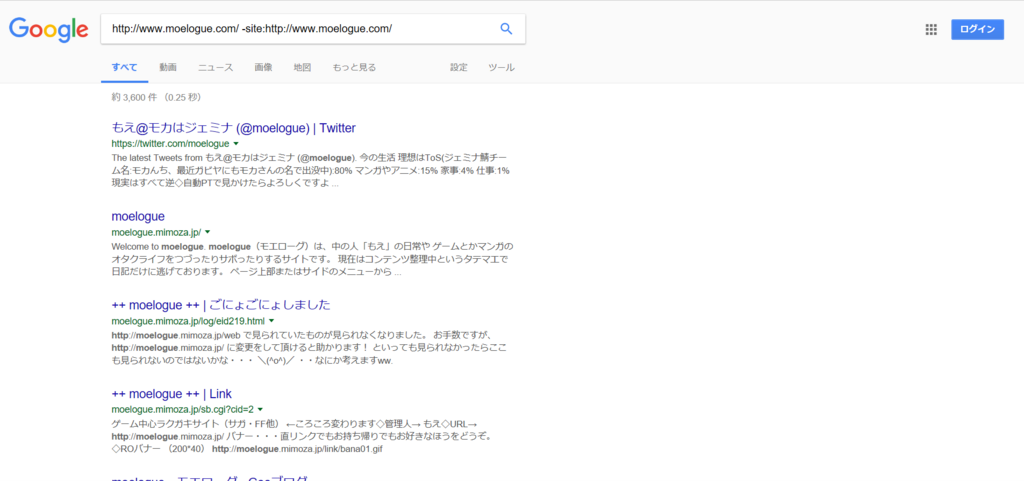Switch to the 動画 tab

168,67
